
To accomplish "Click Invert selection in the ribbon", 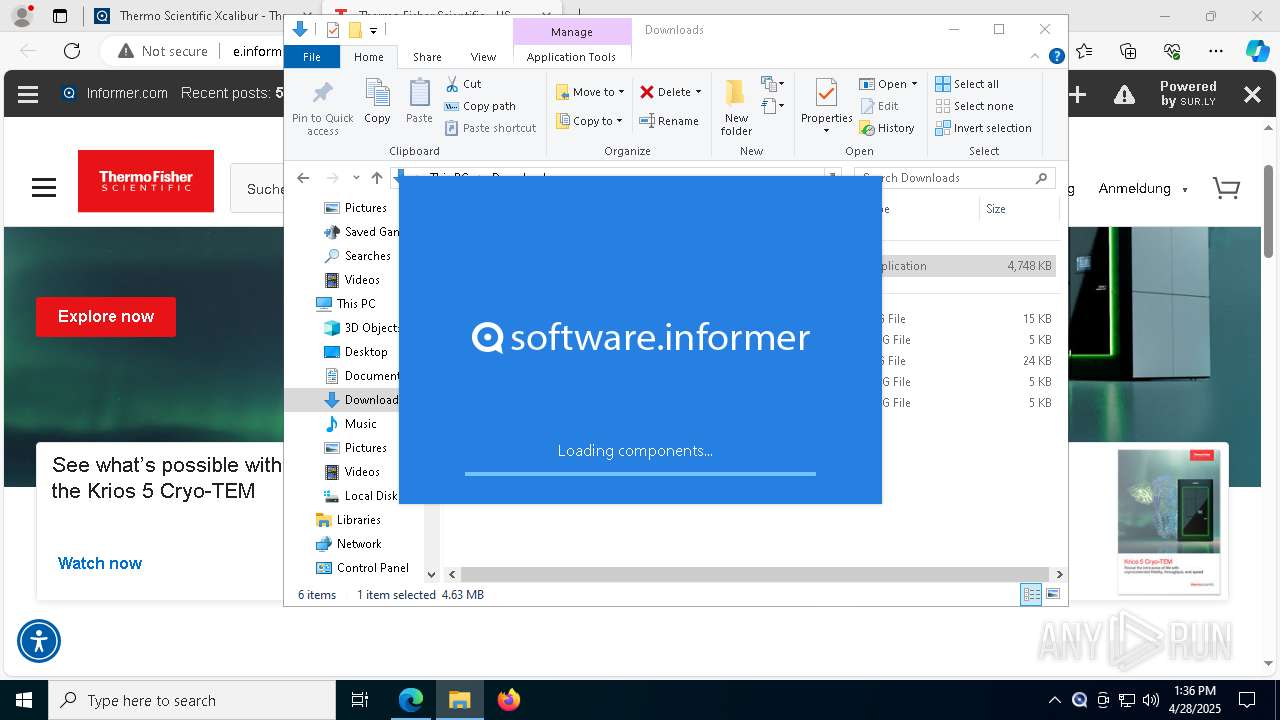I will click(x=983, y=128).
